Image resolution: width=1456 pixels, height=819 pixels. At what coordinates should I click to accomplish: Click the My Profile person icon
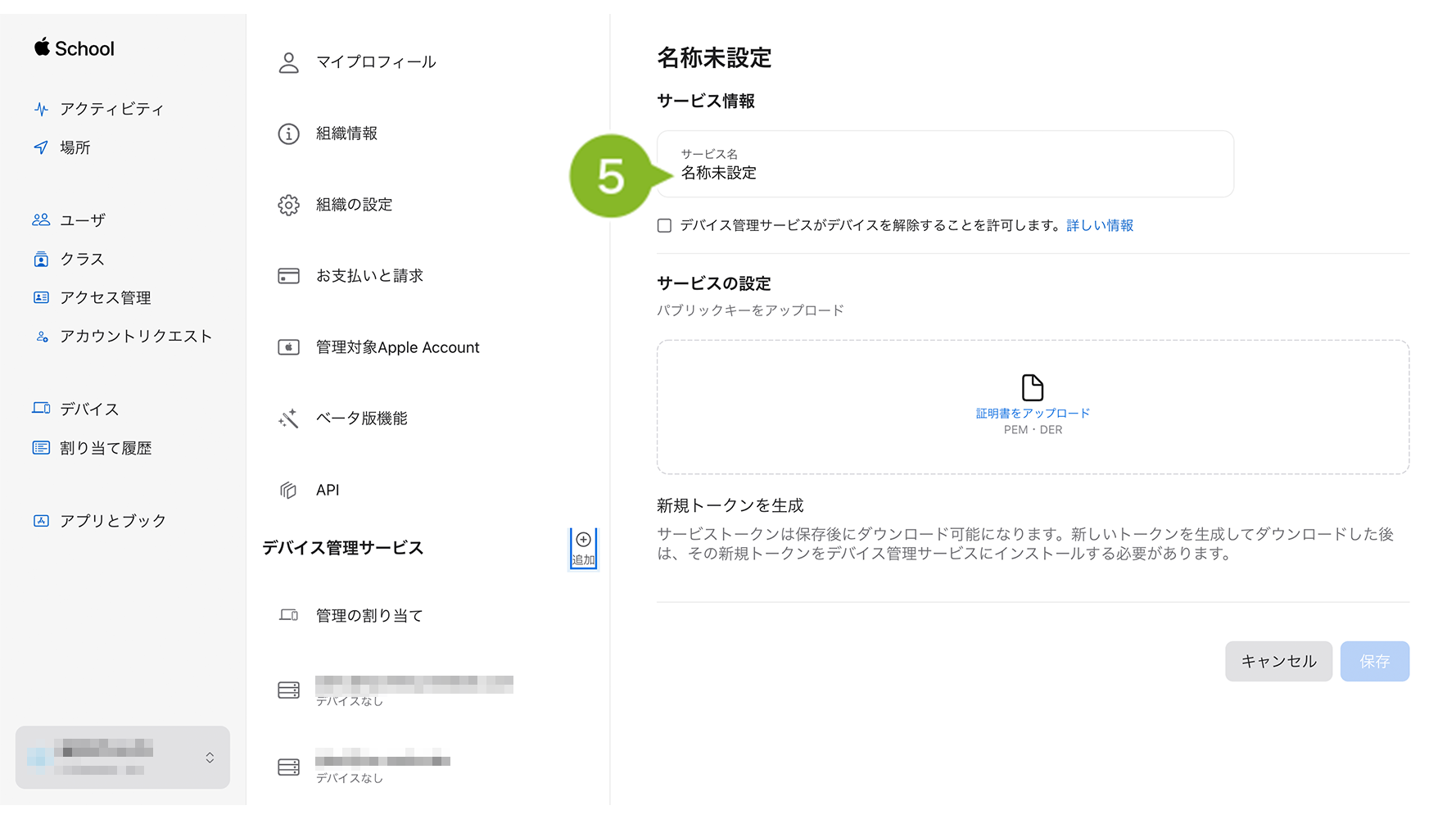(x=288, y=63)
